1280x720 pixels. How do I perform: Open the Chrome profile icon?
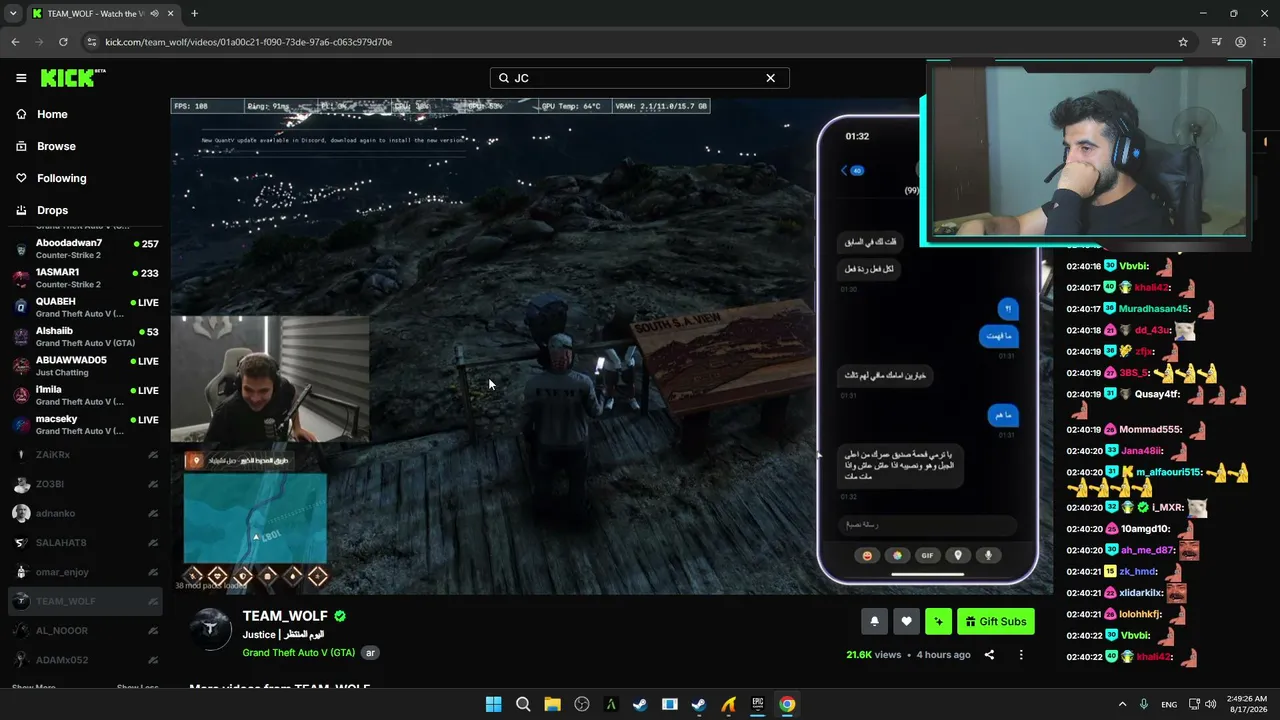[1241, 42]
